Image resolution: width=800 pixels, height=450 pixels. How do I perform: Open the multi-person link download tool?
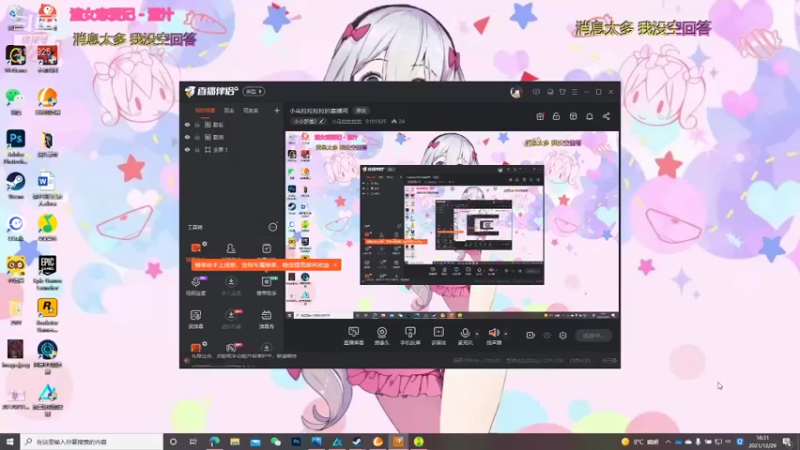231,286
